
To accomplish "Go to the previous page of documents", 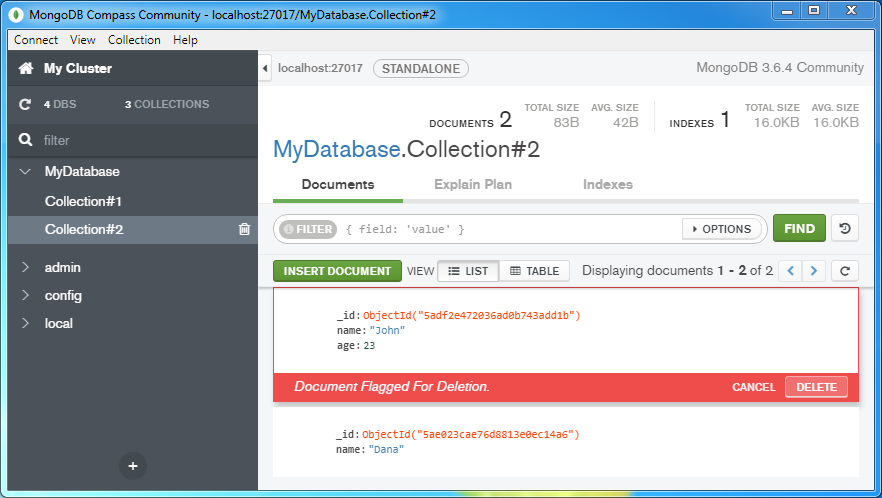I will click(790, 271).
